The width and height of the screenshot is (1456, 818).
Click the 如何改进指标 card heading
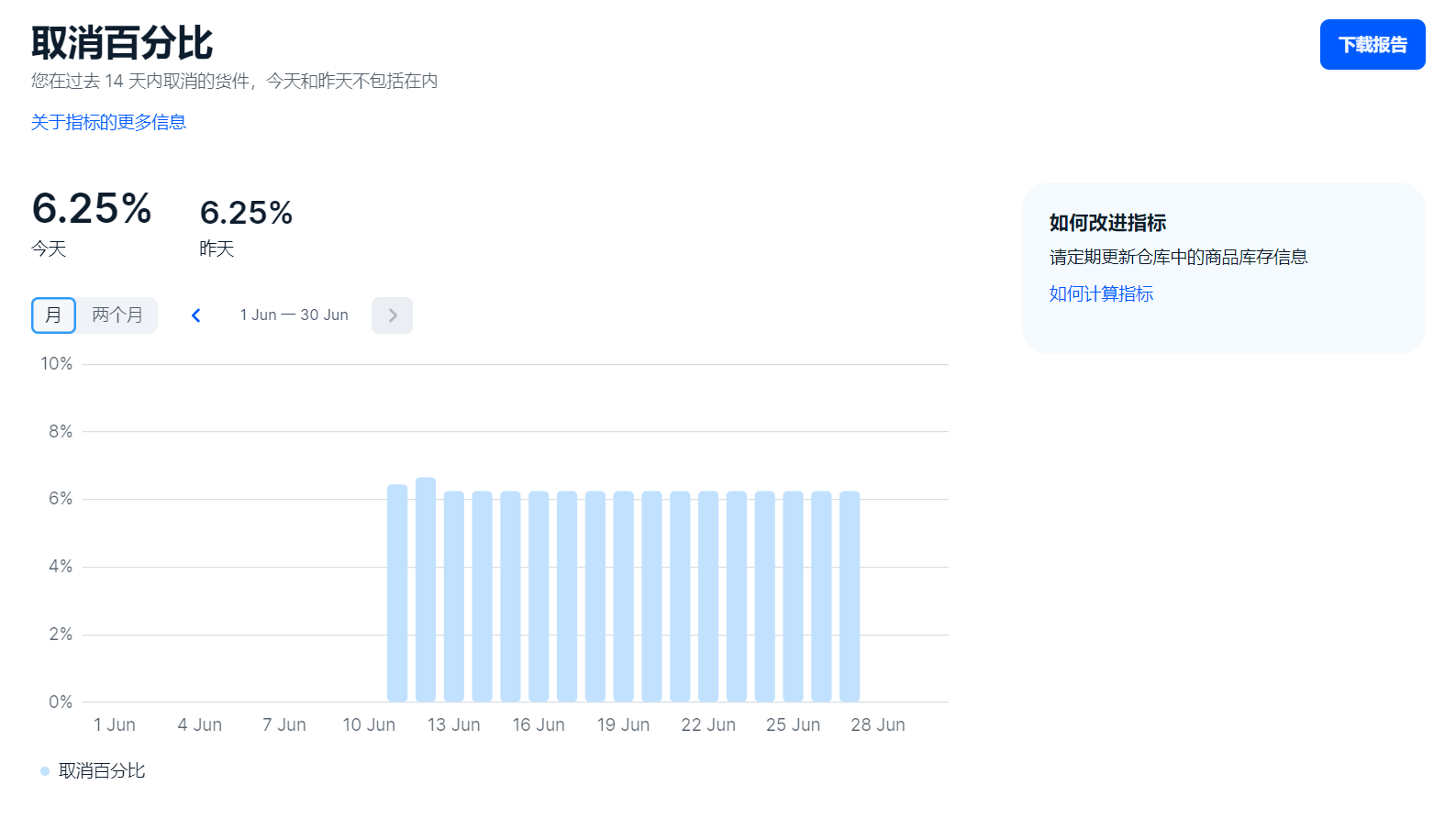tap(1107, 223)
